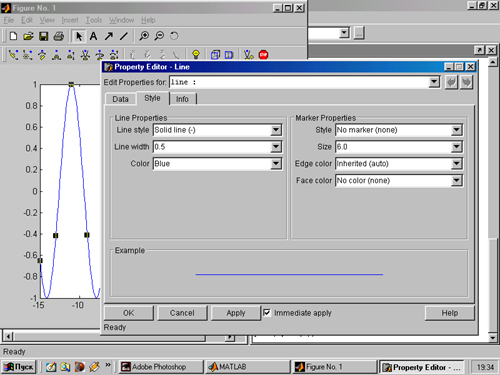Image resolution: width=500 pixels, height=375 pixels.
Task: Enable the Zoom Out magnifier tool
Action: point(159,36)
